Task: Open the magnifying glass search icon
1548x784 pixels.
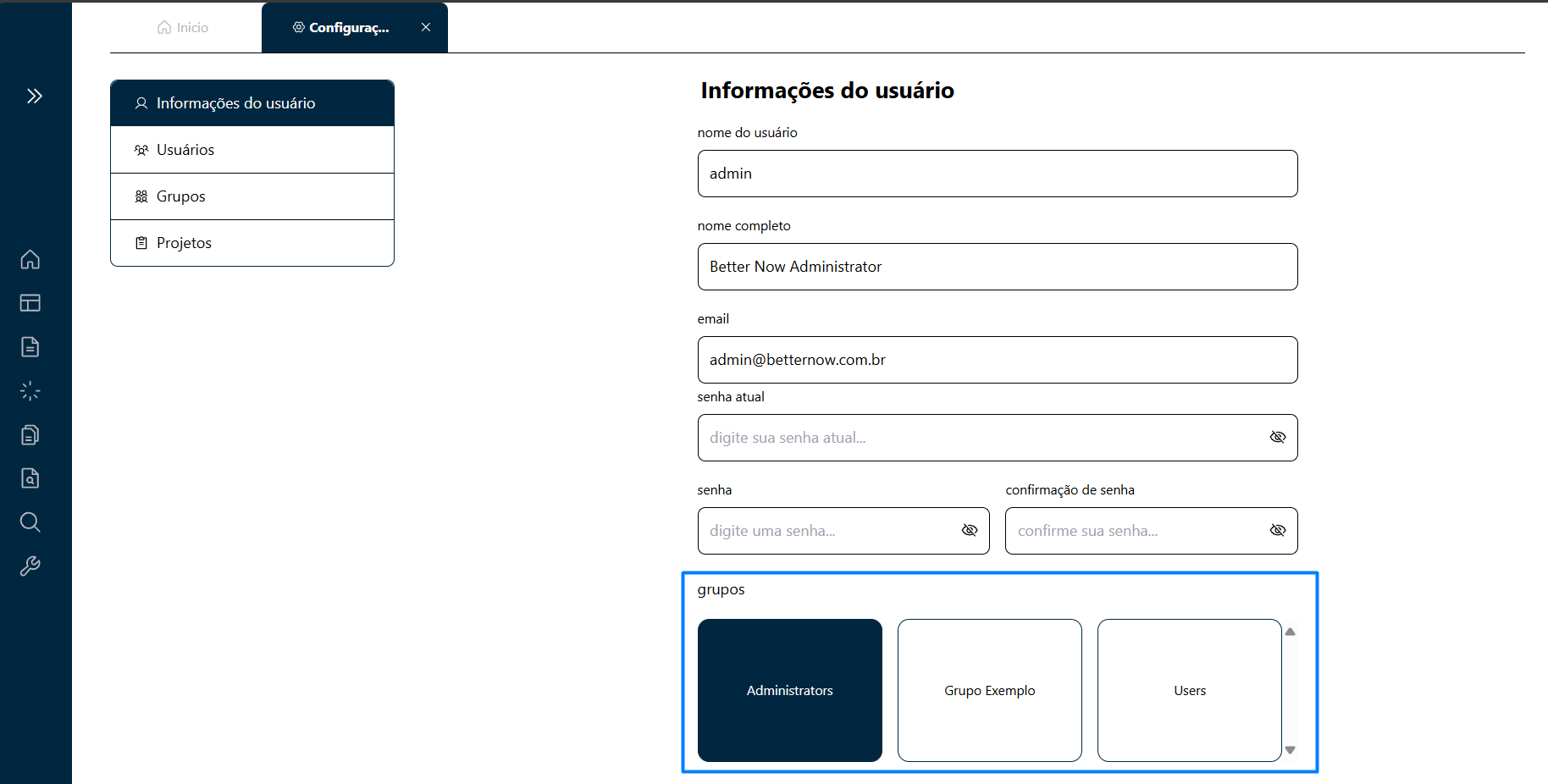Action: tap(30, 522)
